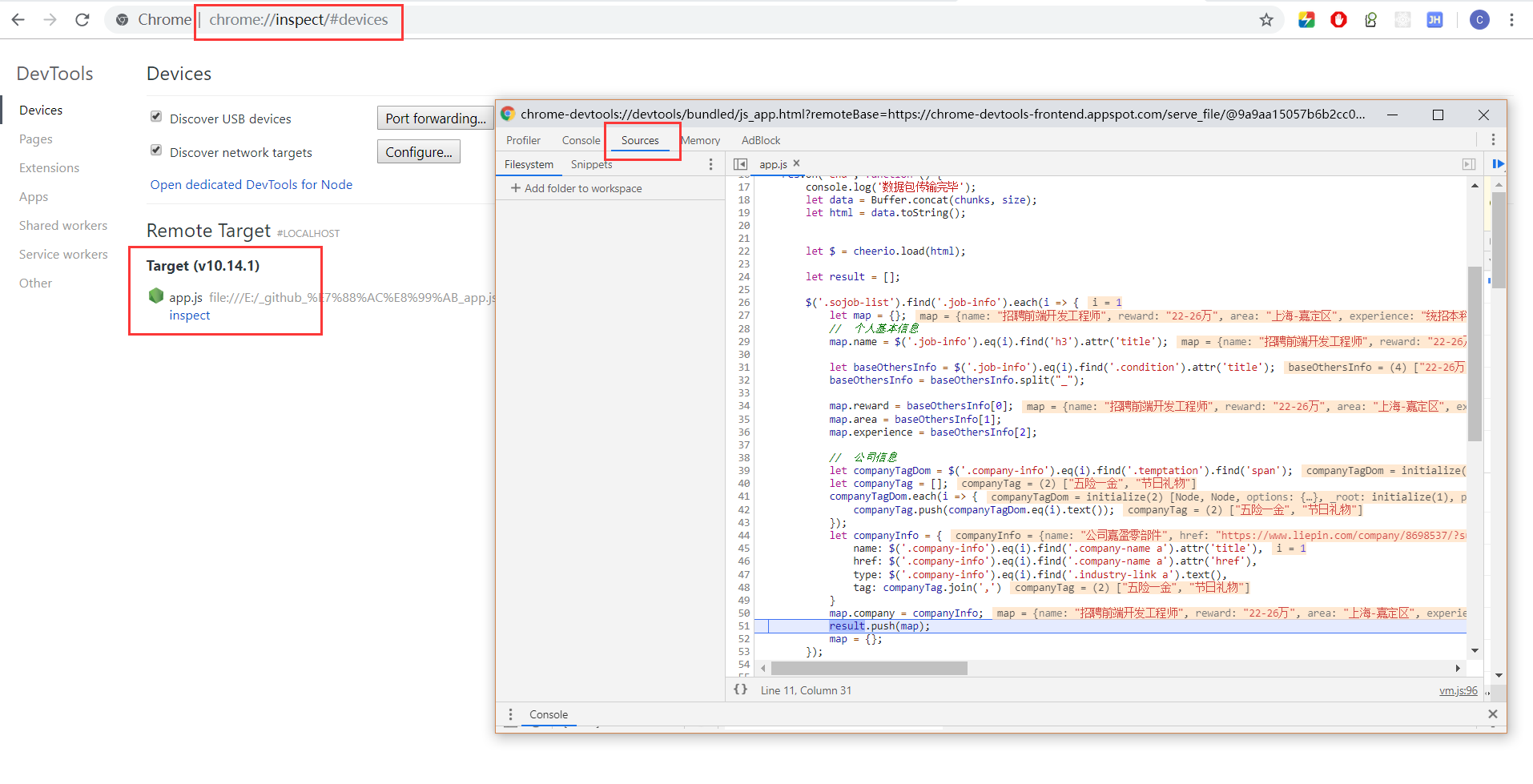Click the show debugger pane icon
This screenshot has height=784, width=1533.
1469,164
